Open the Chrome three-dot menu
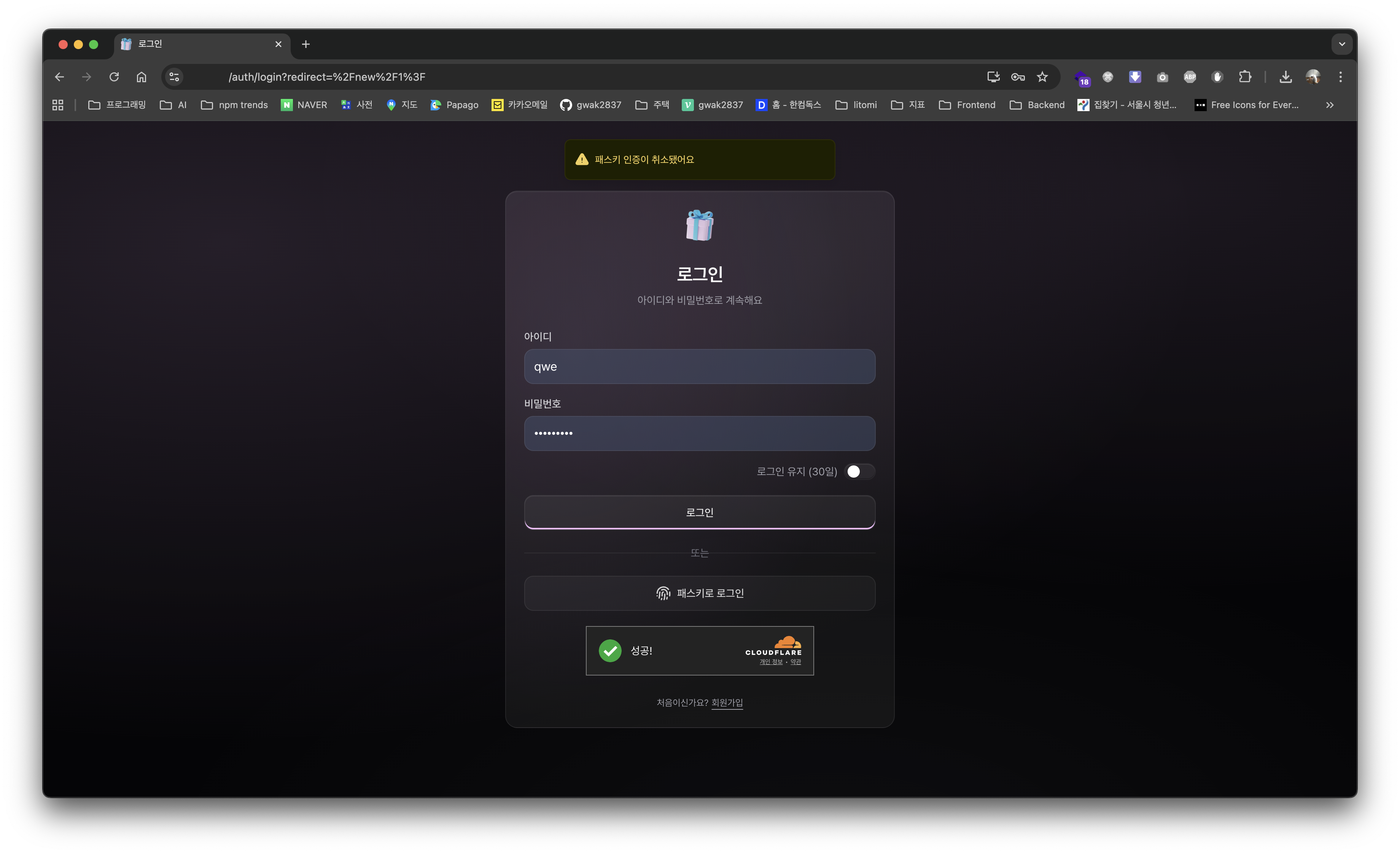Image resolution: width=1400 pixels, height=854 pixels. pos(1340,77)
